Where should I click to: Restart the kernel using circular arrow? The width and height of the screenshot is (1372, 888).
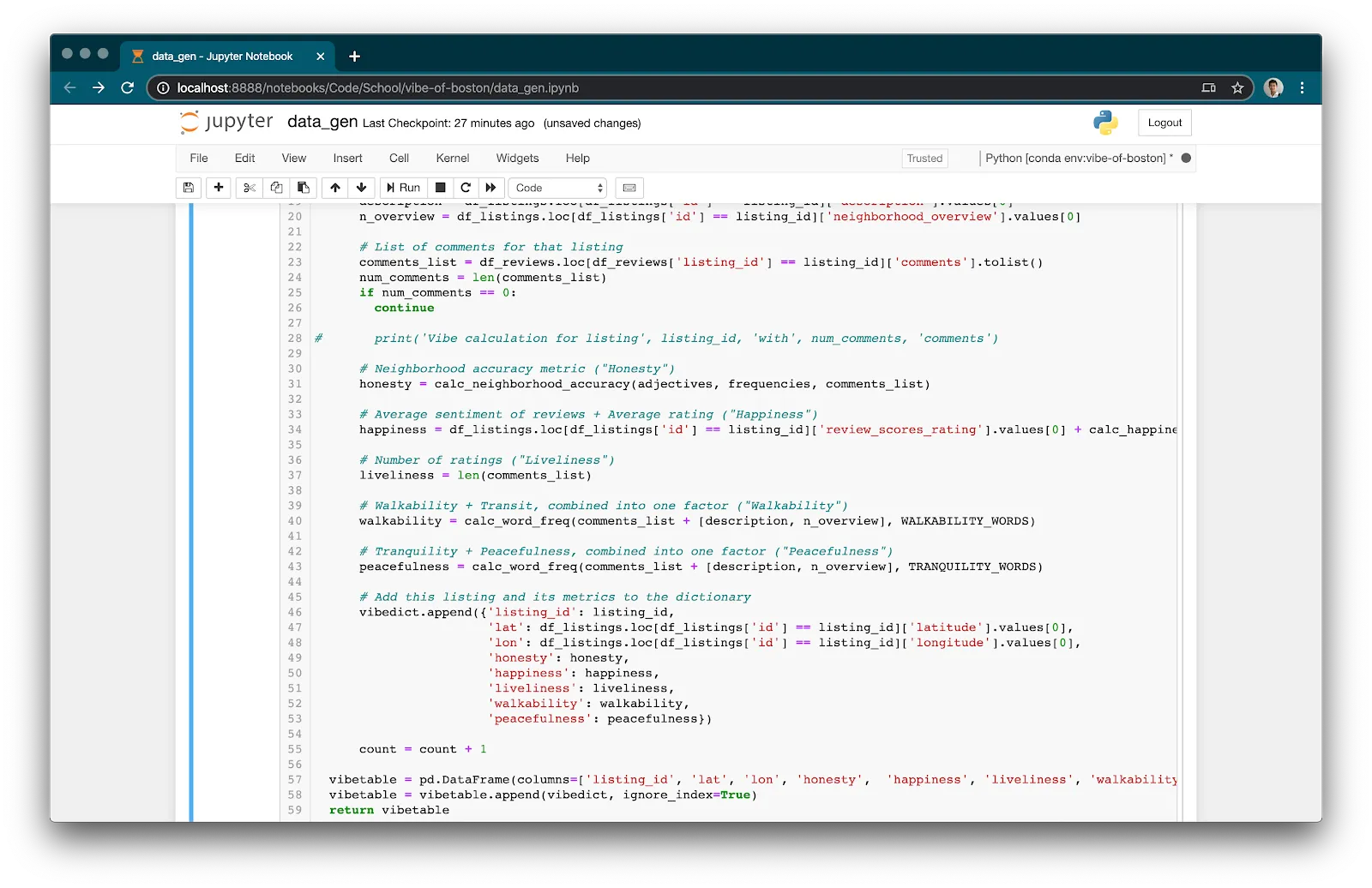click(x=466, y=188)
